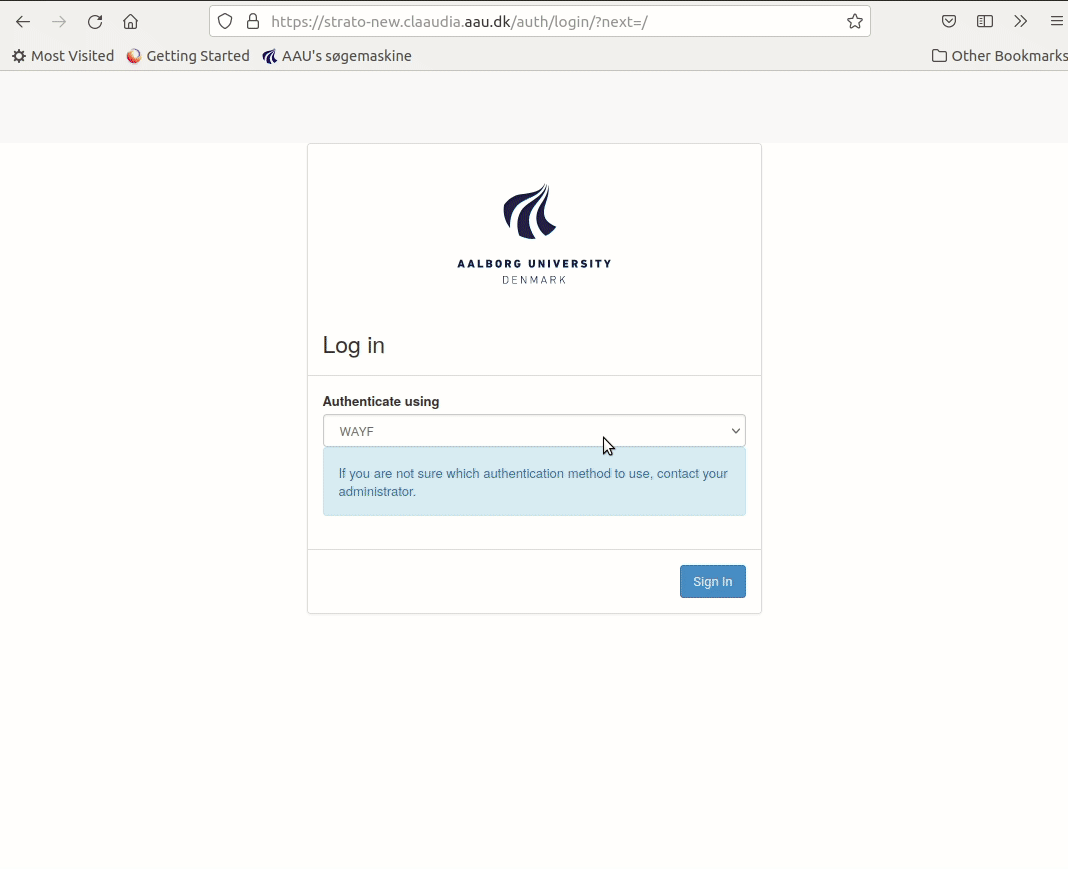Save the page to Pocket

click(x=948, y=20)
